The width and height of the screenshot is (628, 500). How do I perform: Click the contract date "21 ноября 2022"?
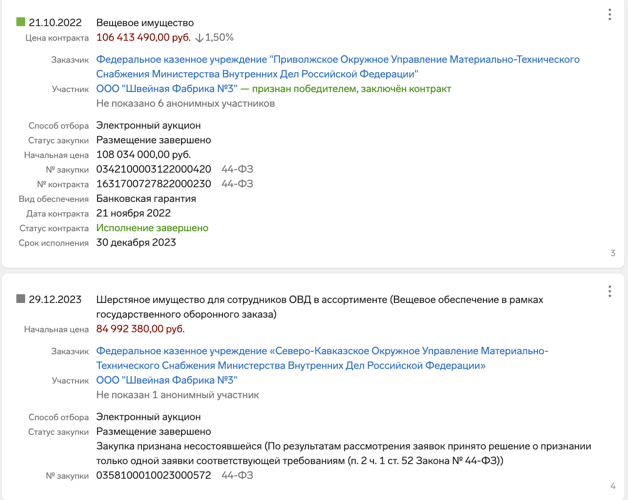(x=133, y=213)
